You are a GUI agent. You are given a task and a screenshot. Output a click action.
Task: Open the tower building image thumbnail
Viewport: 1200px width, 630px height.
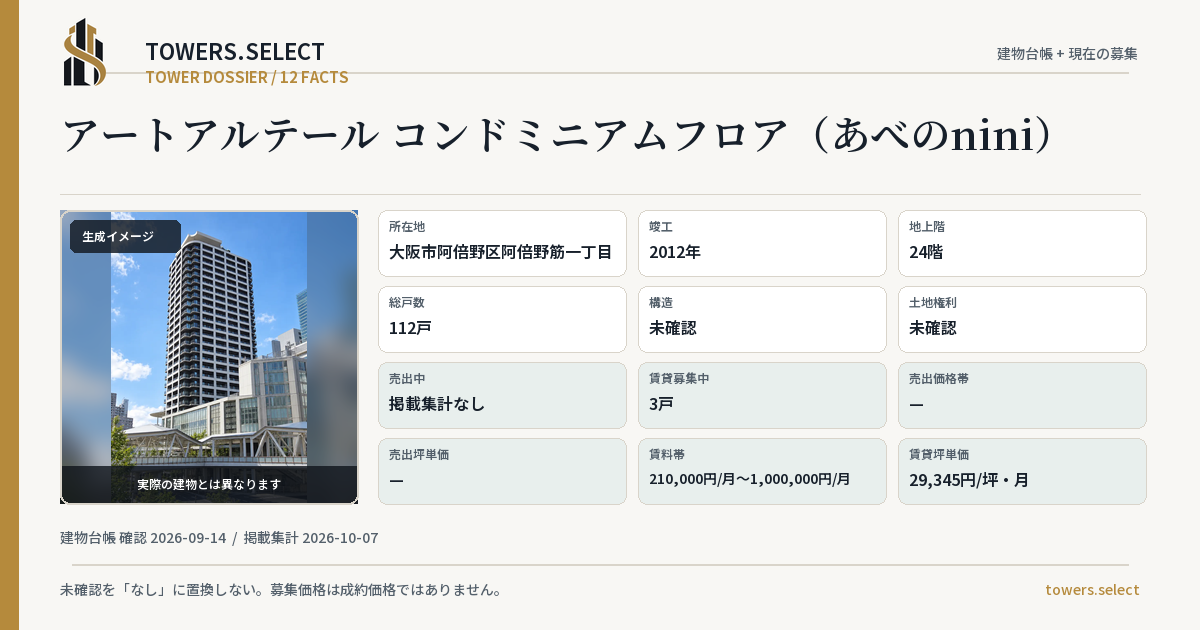click(209, 357)
